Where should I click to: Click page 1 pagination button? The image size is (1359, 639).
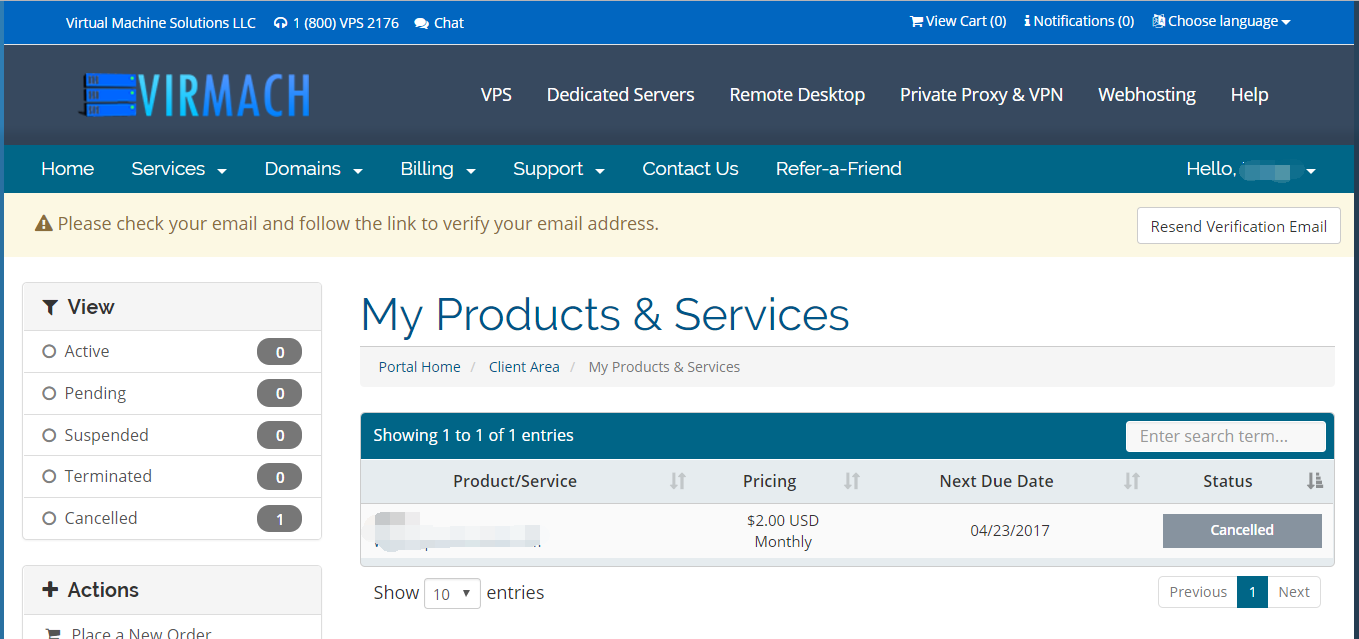click(1252, 592)
